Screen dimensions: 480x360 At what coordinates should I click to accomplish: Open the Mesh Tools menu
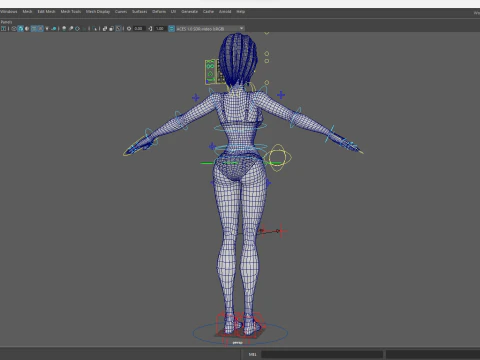71,12
